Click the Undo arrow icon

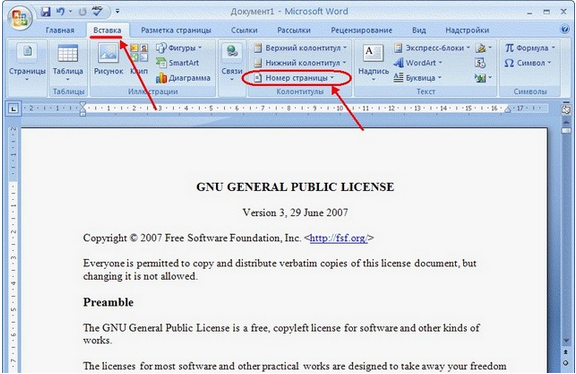tap(60, 12)
